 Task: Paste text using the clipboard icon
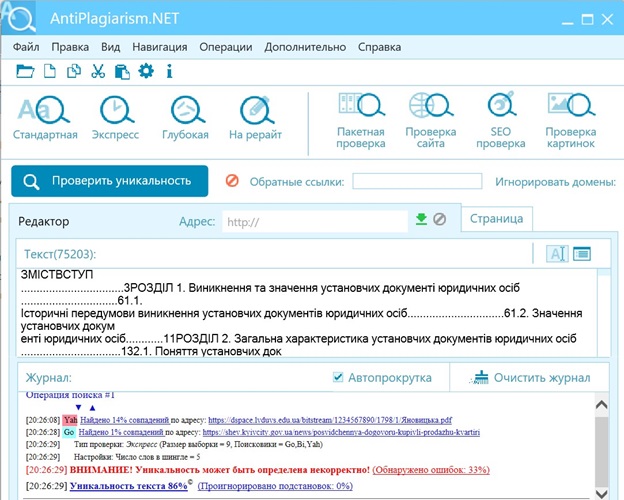(122, 72)
